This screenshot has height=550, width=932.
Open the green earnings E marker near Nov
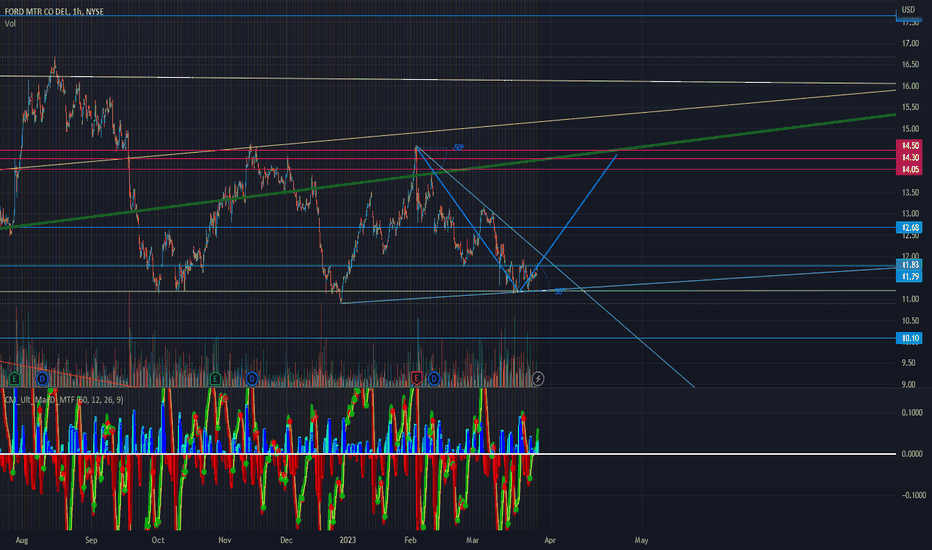(215, 378)
